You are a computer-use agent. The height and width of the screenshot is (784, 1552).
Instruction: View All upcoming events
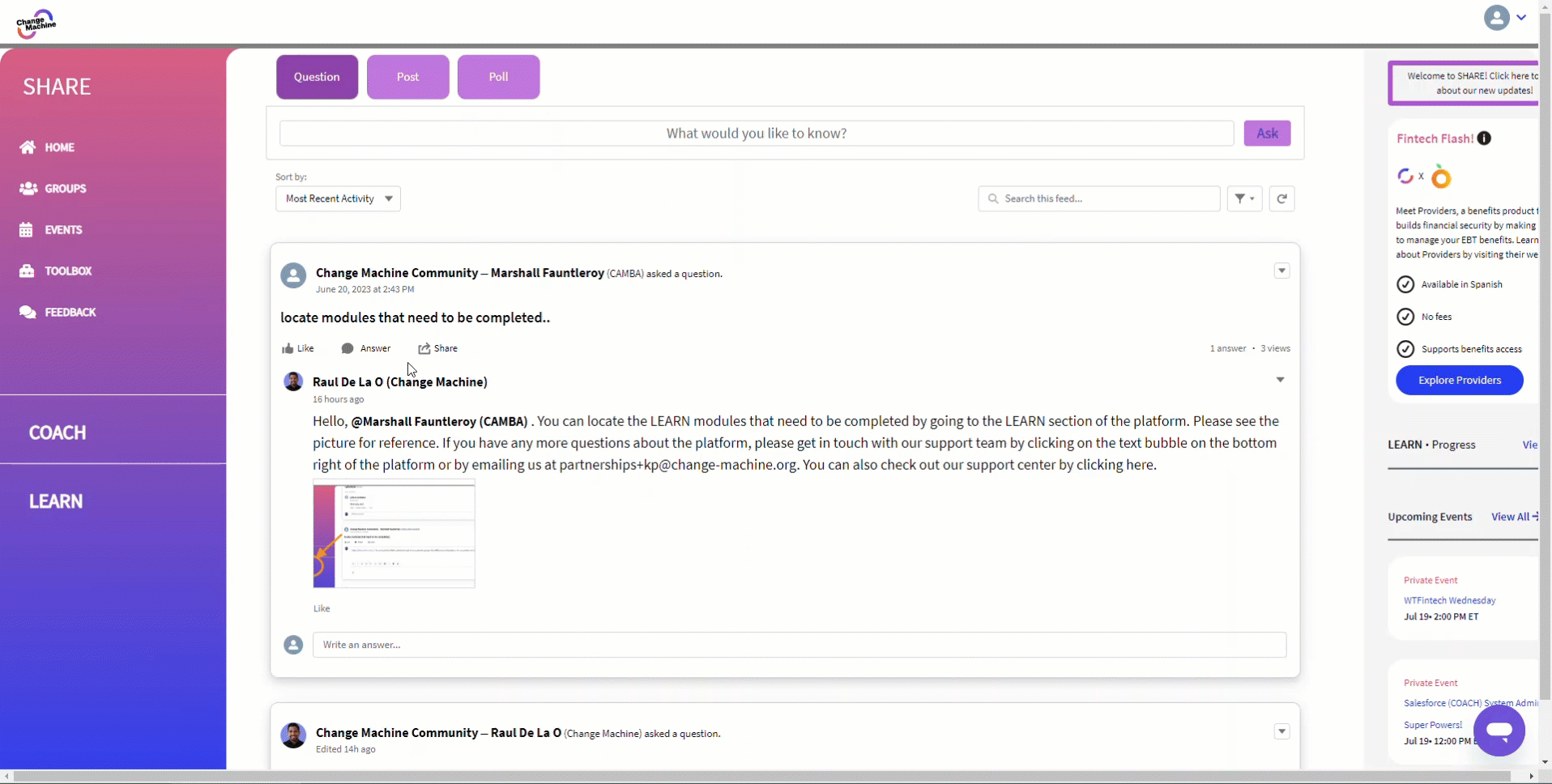point(1514,517)
